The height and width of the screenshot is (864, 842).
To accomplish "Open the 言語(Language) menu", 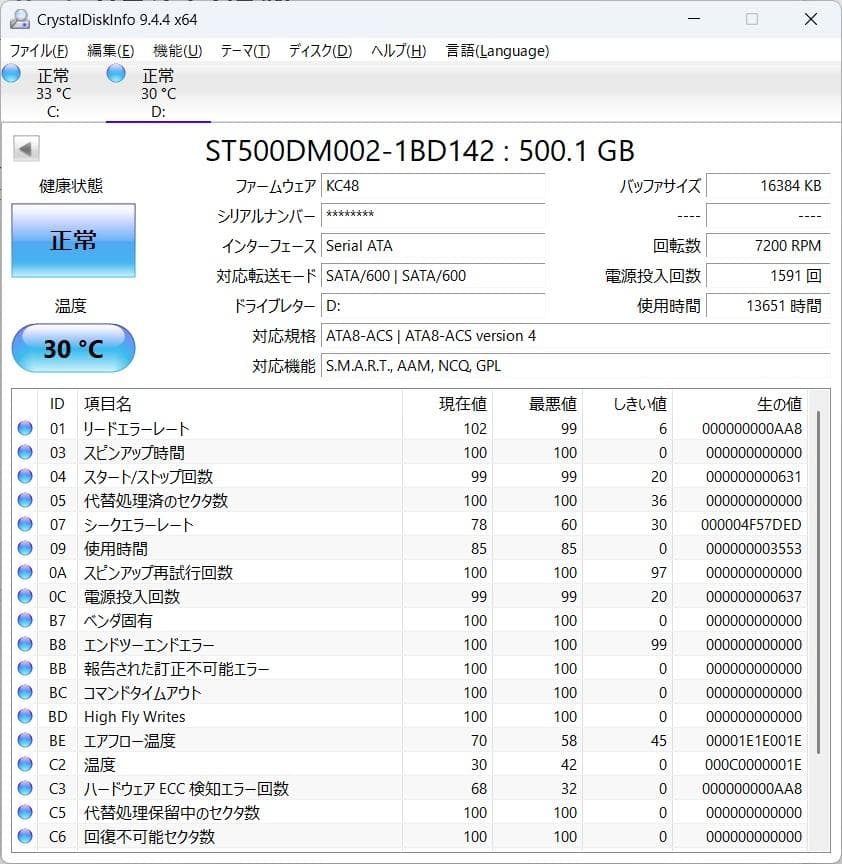I will click(x=498, y=50).
